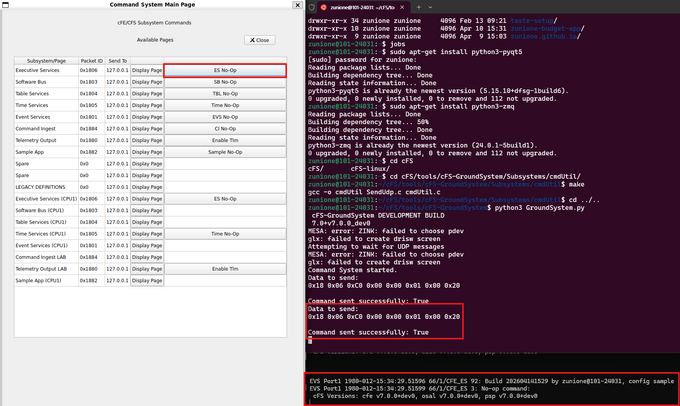Viewport: 680px width, 406px height.
Task: Open Display Page for Command Ingest
Action: [147, 128]
